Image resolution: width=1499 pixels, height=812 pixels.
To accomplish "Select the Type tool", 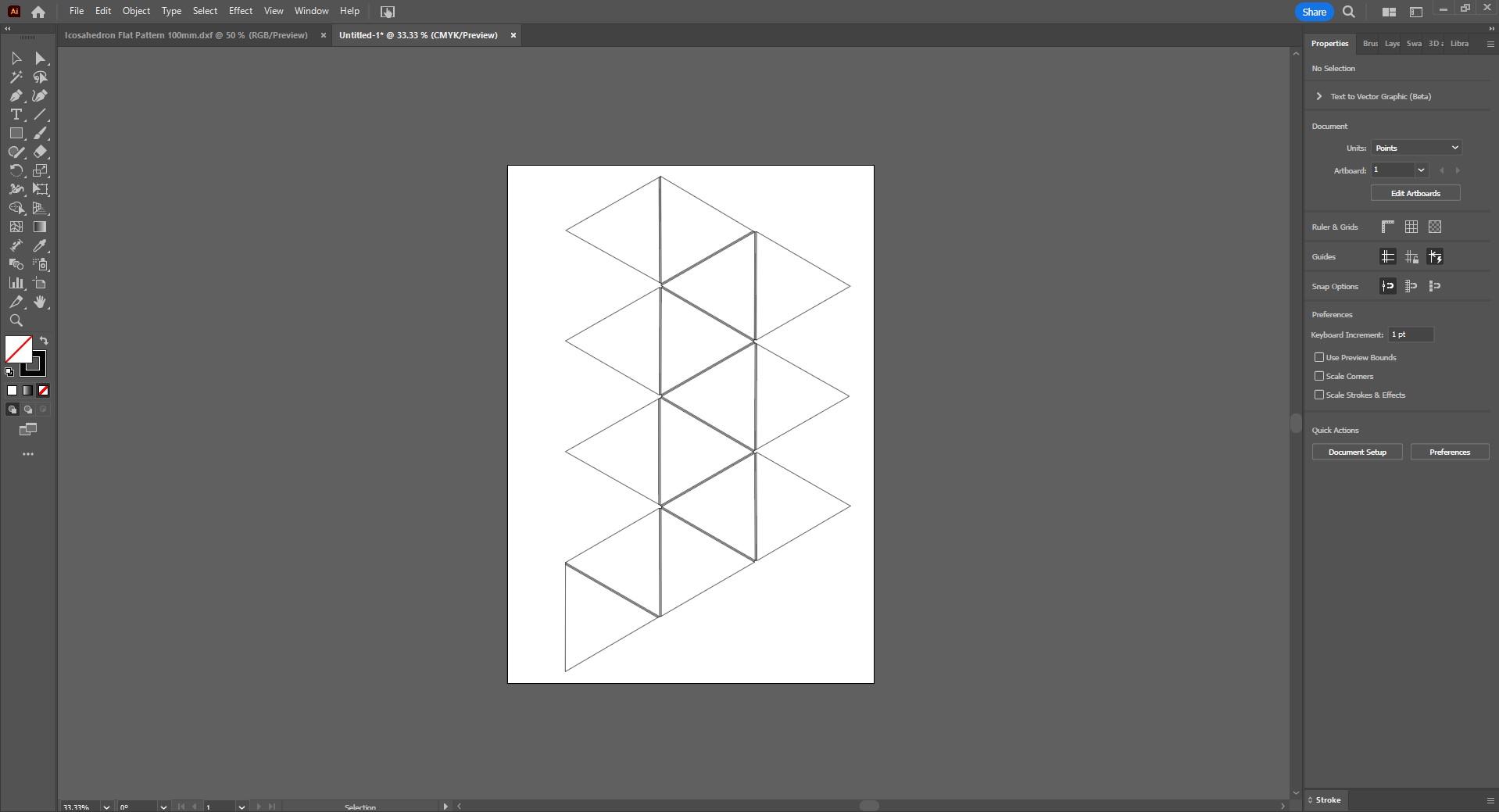I will tap(16, 115).
